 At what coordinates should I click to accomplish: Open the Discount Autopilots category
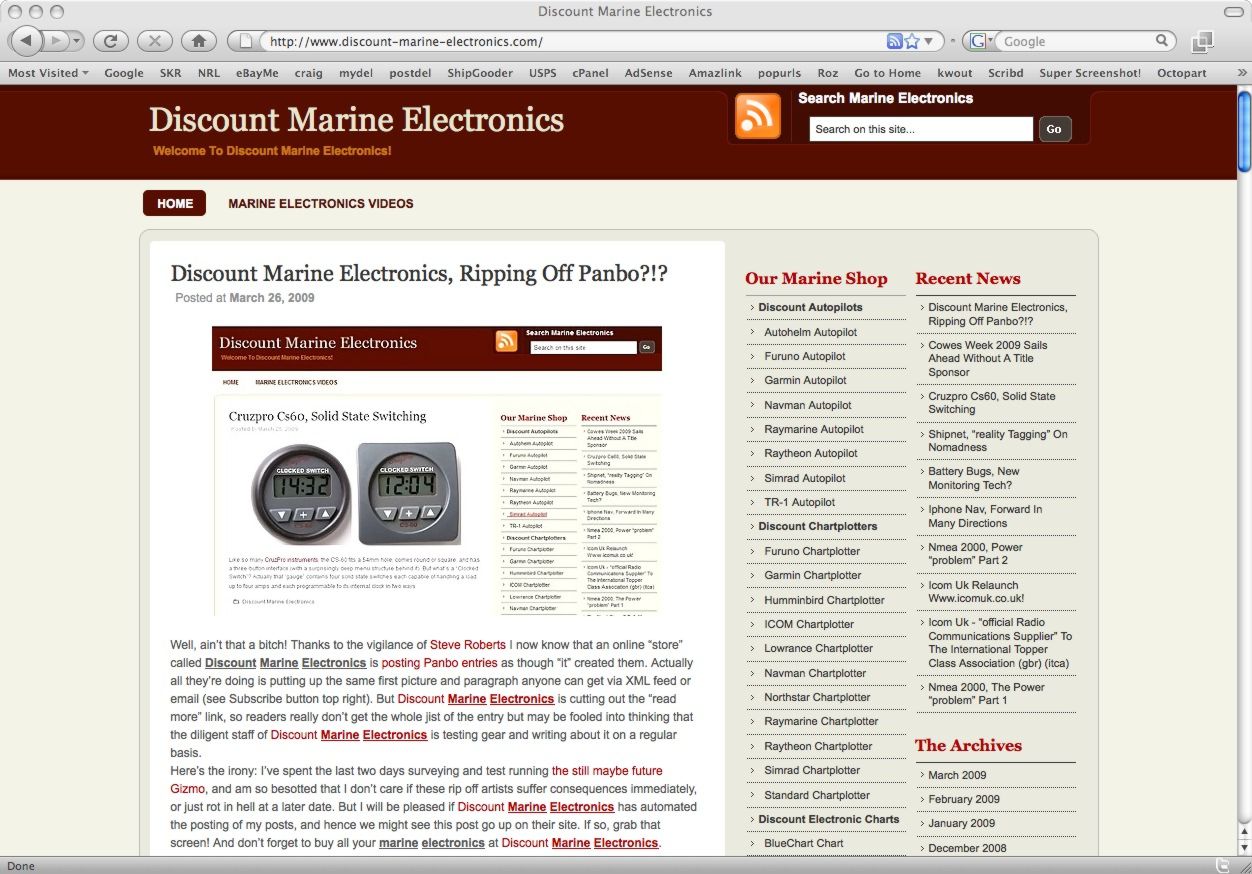click(810, 307)
